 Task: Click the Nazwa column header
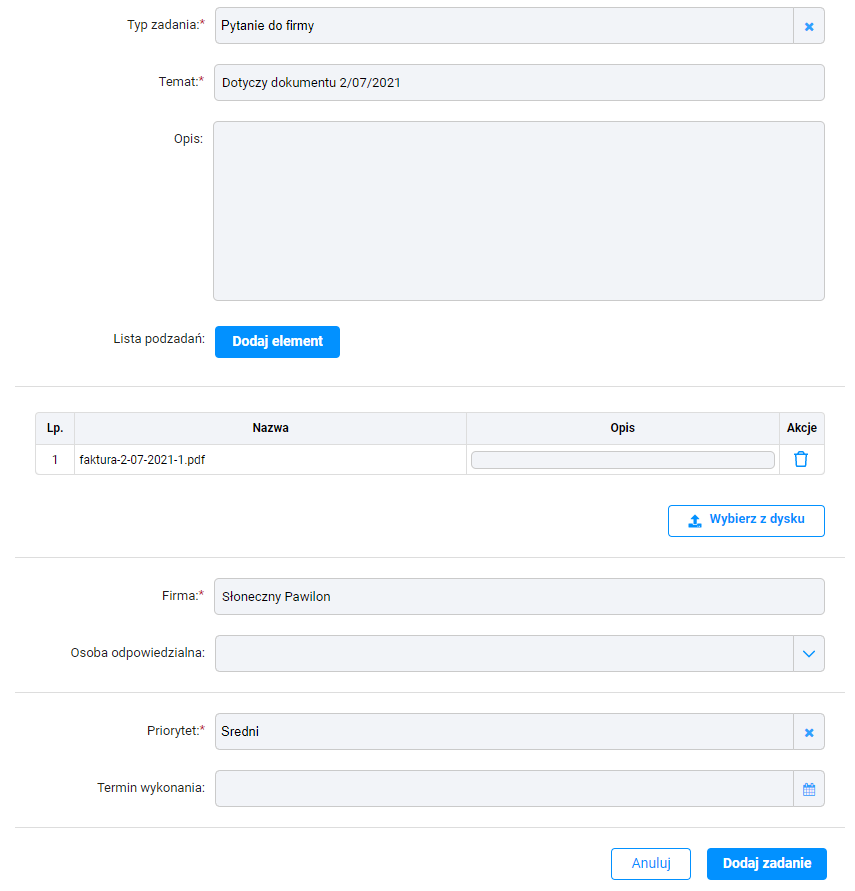270,428
